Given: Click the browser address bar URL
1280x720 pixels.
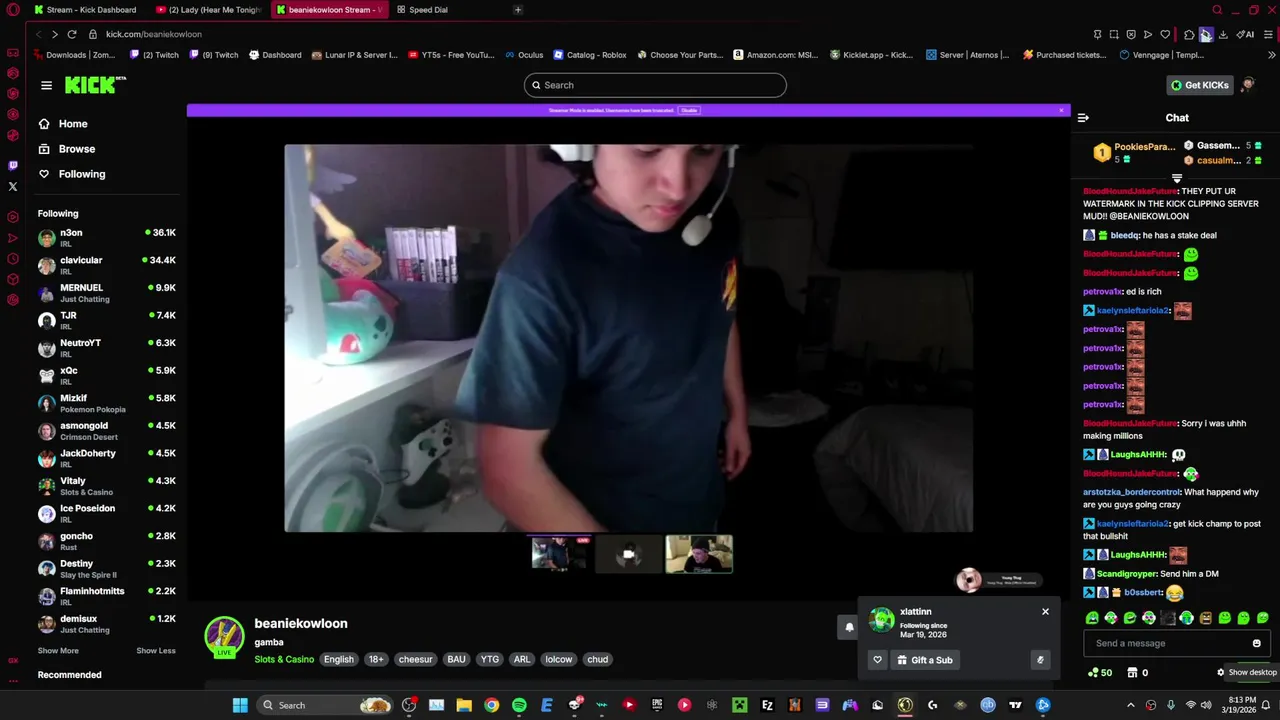Looking at the screenshot, I should coord(154,34).
